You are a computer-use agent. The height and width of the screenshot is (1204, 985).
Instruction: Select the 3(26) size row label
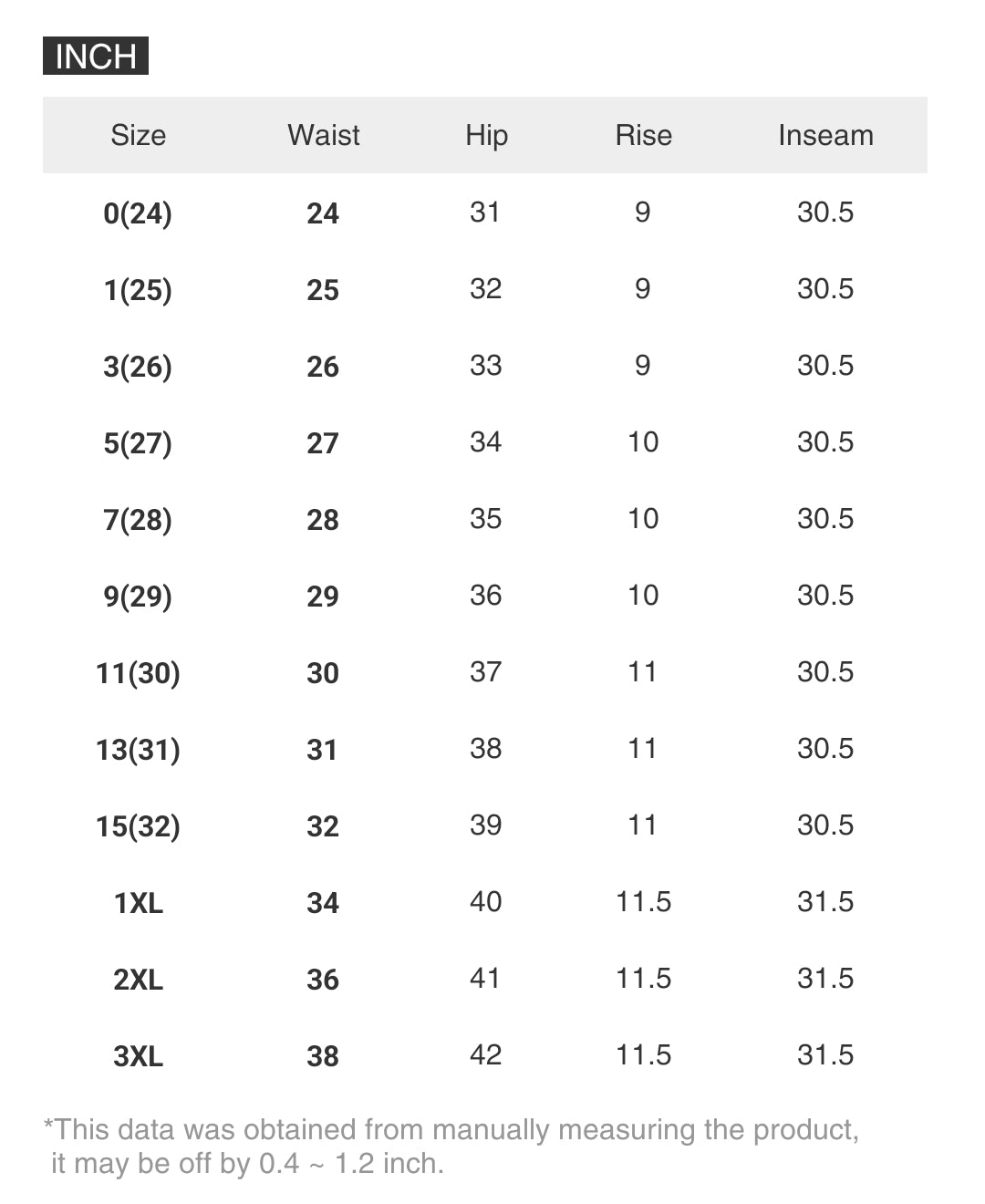pyautogui.click(x=138, y=367)
